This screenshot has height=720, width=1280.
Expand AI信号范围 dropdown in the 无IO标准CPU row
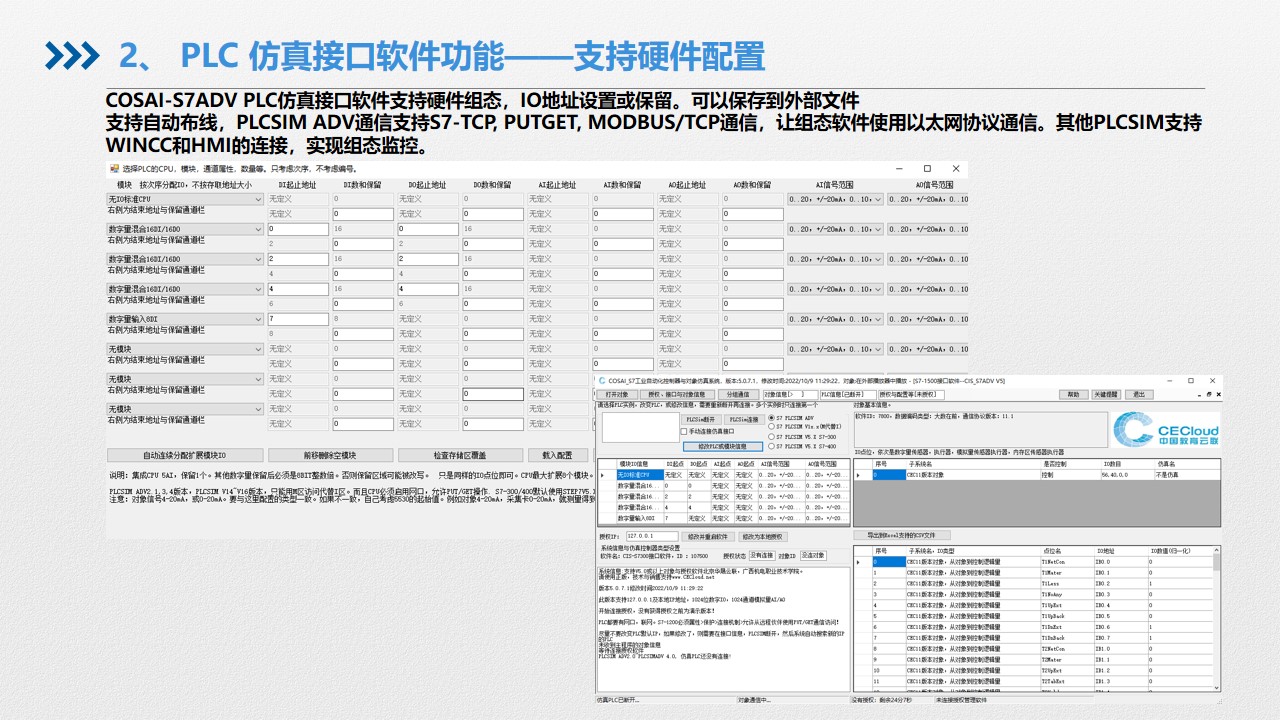coord(836,199)
